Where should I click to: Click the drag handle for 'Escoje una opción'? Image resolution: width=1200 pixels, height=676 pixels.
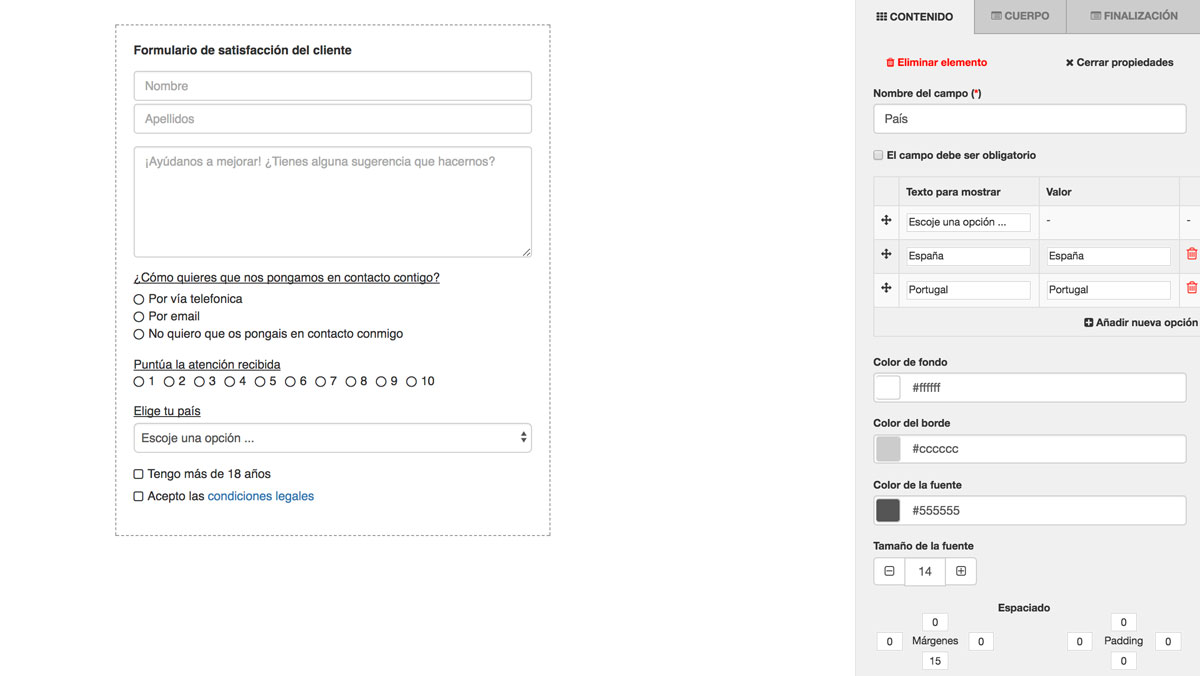[886, 220]
